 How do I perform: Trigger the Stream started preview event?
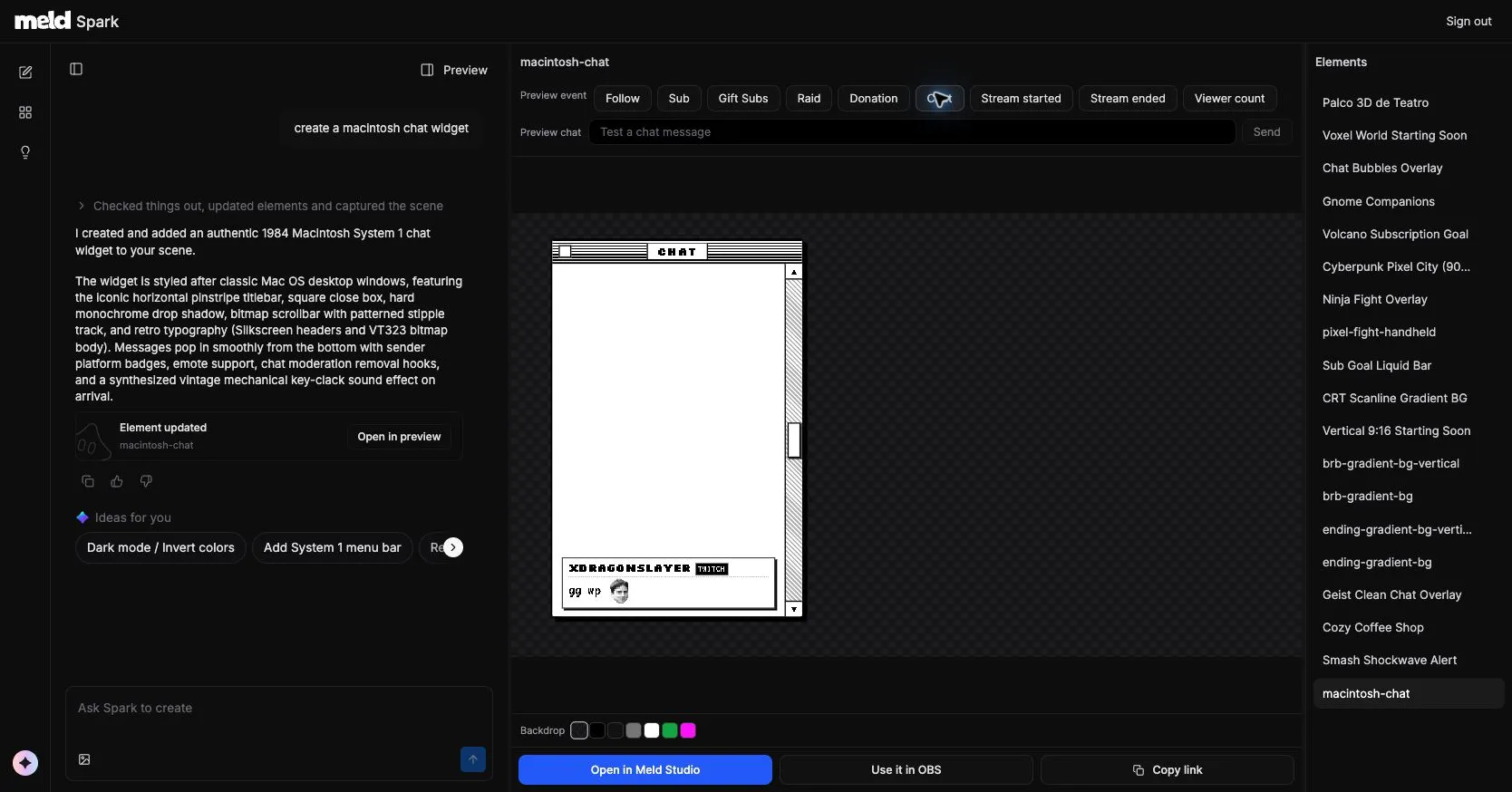pyautogui.click(x=1021, y=99)
